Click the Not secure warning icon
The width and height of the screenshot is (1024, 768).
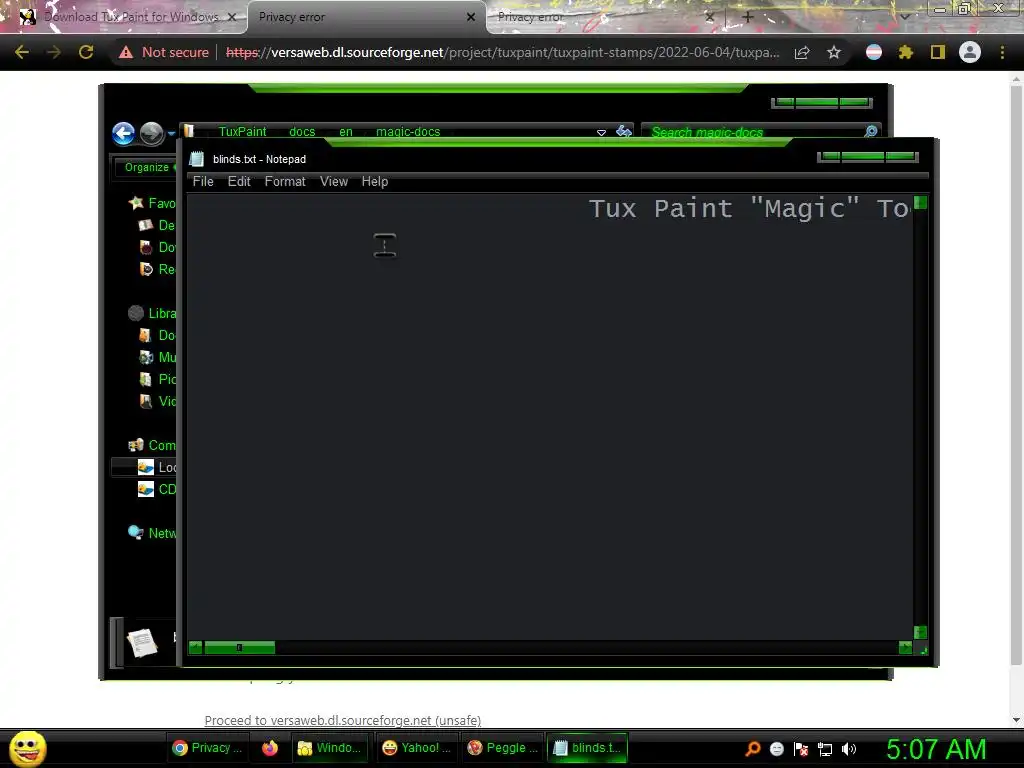125,52
